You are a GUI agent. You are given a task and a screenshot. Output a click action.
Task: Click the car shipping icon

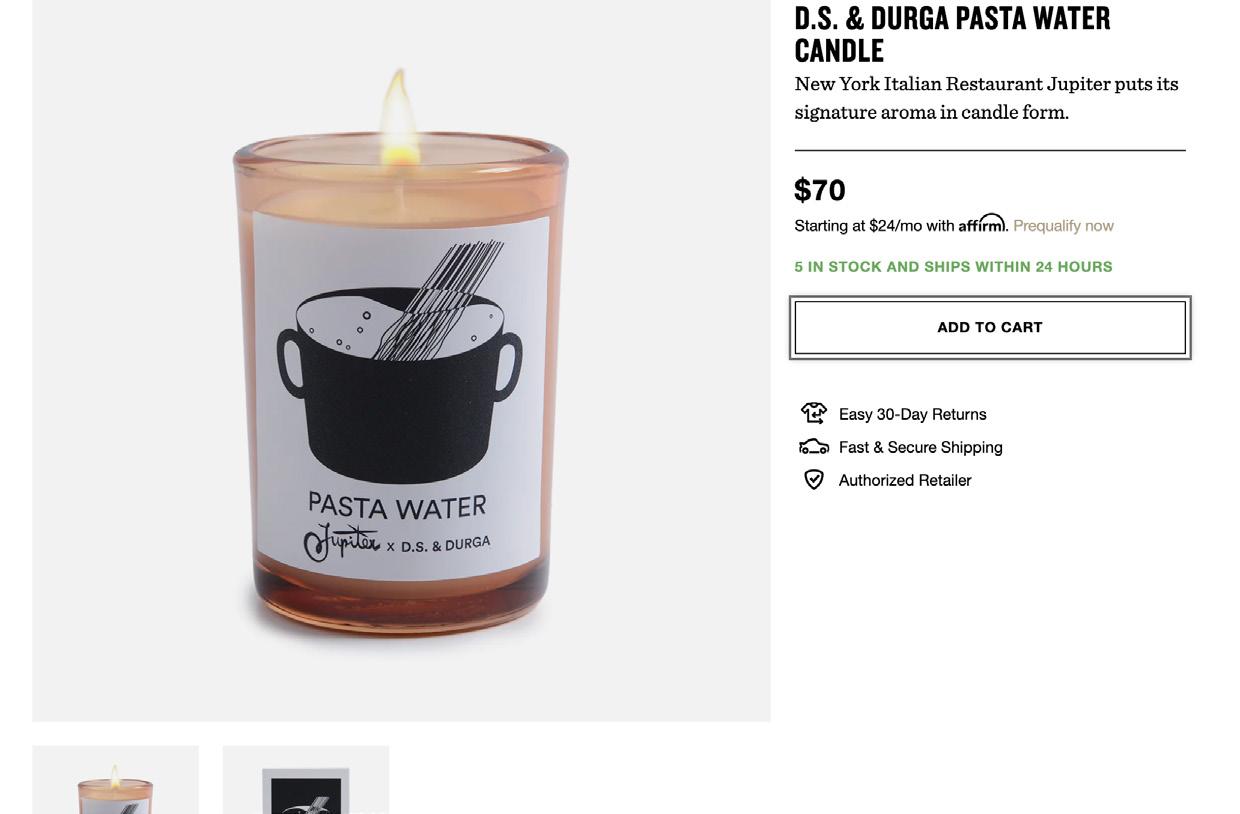[x=814, y=446]
